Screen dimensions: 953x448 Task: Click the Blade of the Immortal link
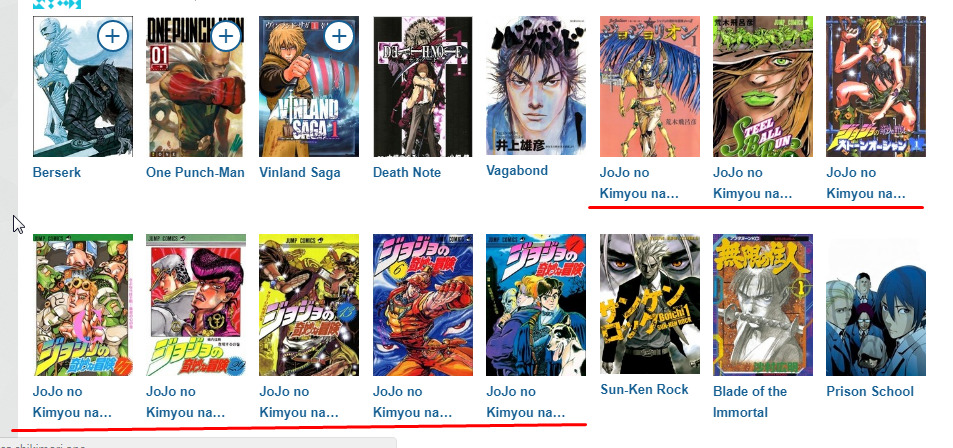tap(750, 402)
